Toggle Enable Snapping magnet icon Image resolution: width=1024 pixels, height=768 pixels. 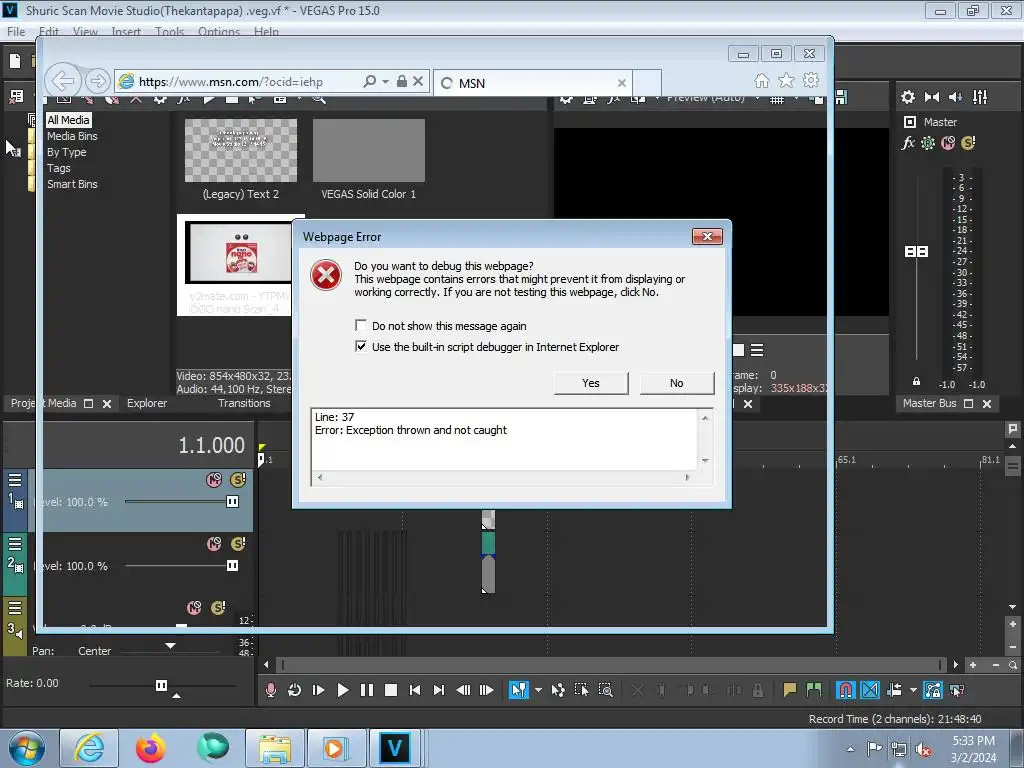point(845,690)
